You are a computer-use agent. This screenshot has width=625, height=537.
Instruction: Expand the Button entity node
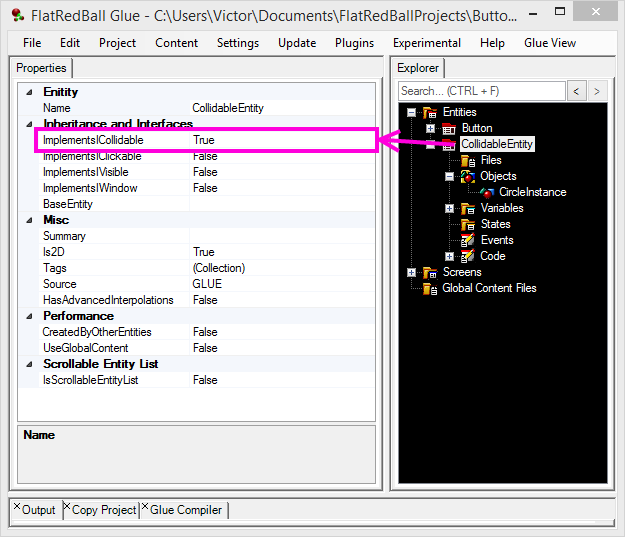coord(430,128)
